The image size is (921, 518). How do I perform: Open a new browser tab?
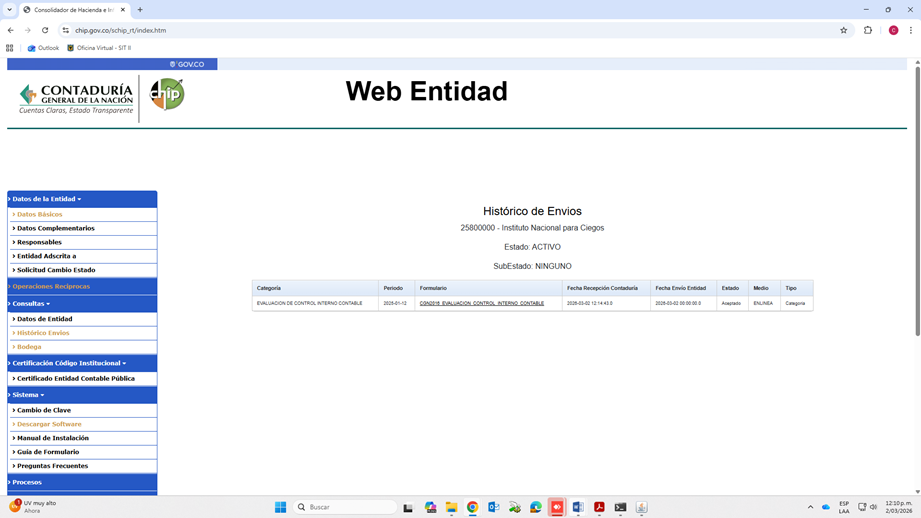(140, 9)
